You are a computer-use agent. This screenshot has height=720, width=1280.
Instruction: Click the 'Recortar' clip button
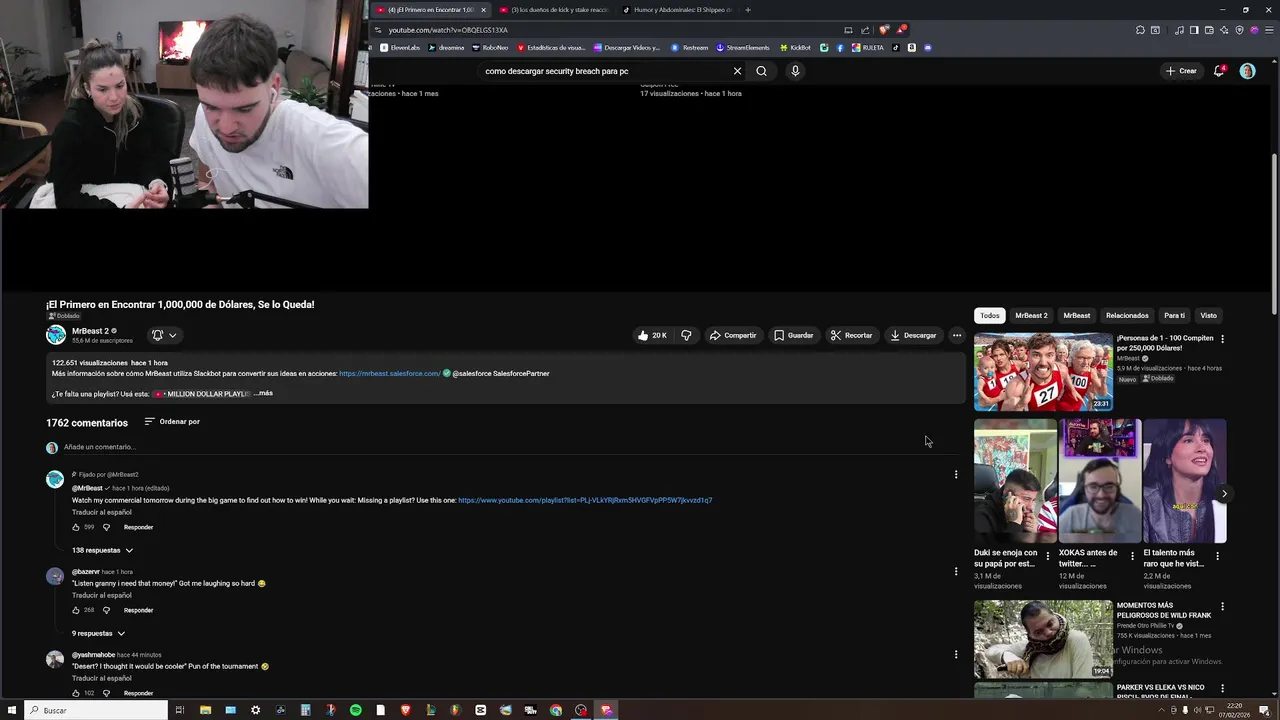(851, 335)
